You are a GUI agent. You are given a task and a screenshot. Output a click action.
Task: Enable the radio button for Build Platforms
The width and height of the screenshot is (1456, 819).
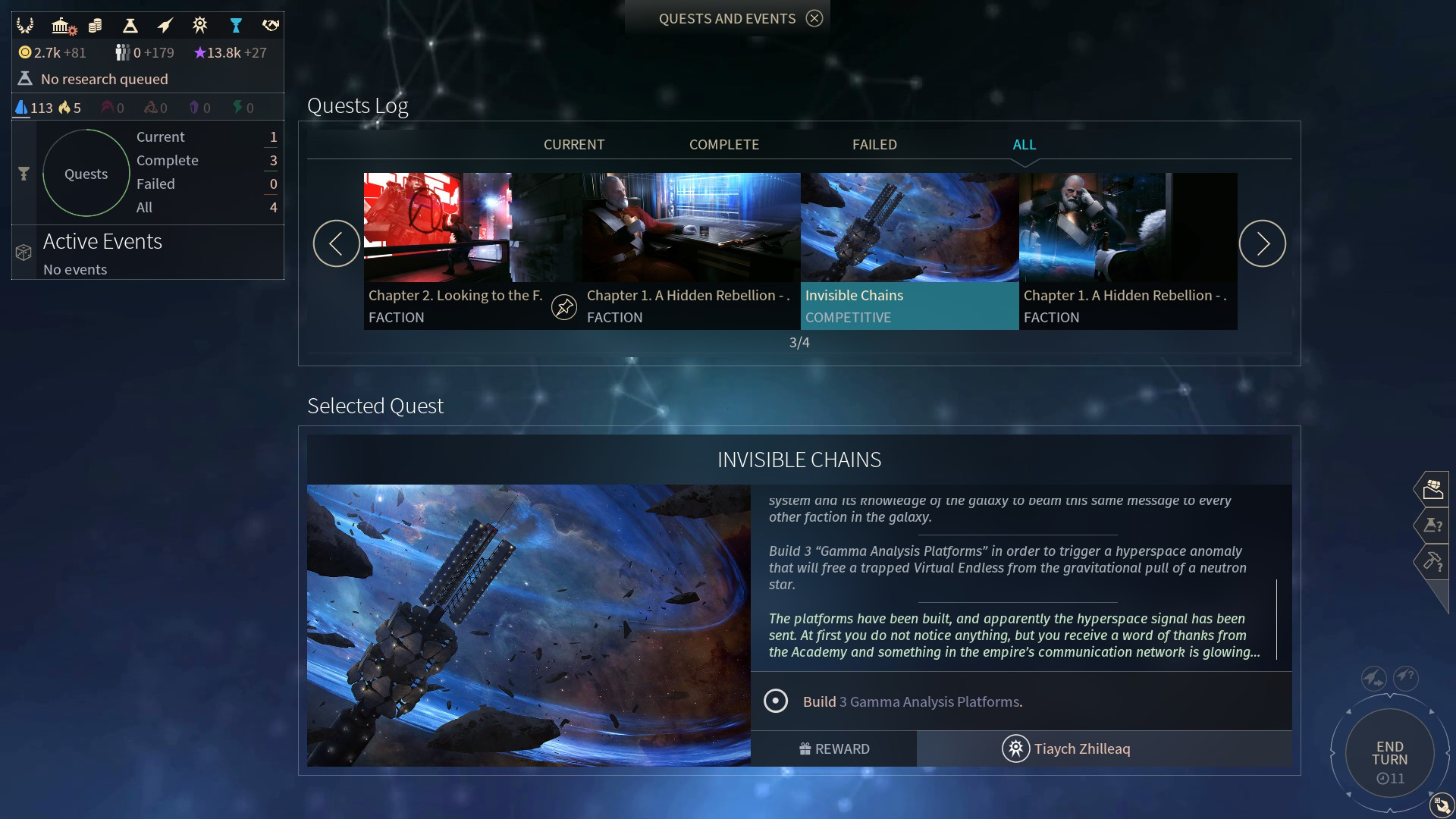[x=776, y=700]
